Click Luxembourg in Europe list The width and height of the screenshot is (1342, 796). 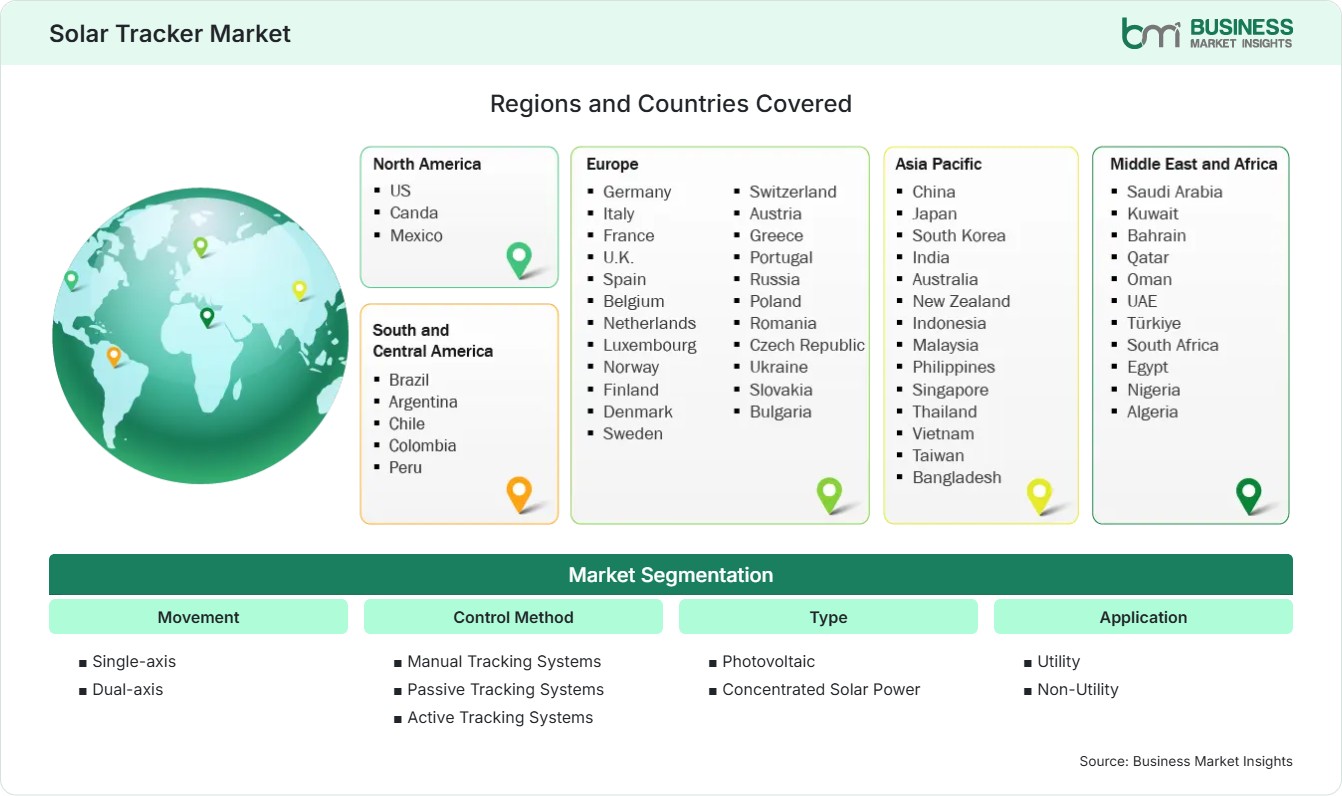(650, 345)
